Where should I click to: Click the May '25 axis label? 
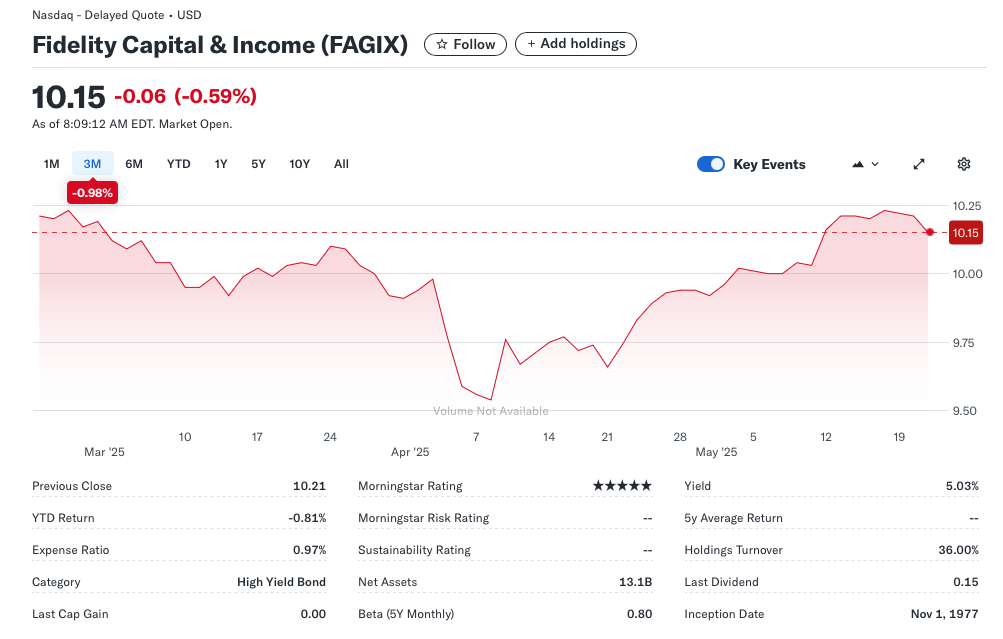(716, 452)
